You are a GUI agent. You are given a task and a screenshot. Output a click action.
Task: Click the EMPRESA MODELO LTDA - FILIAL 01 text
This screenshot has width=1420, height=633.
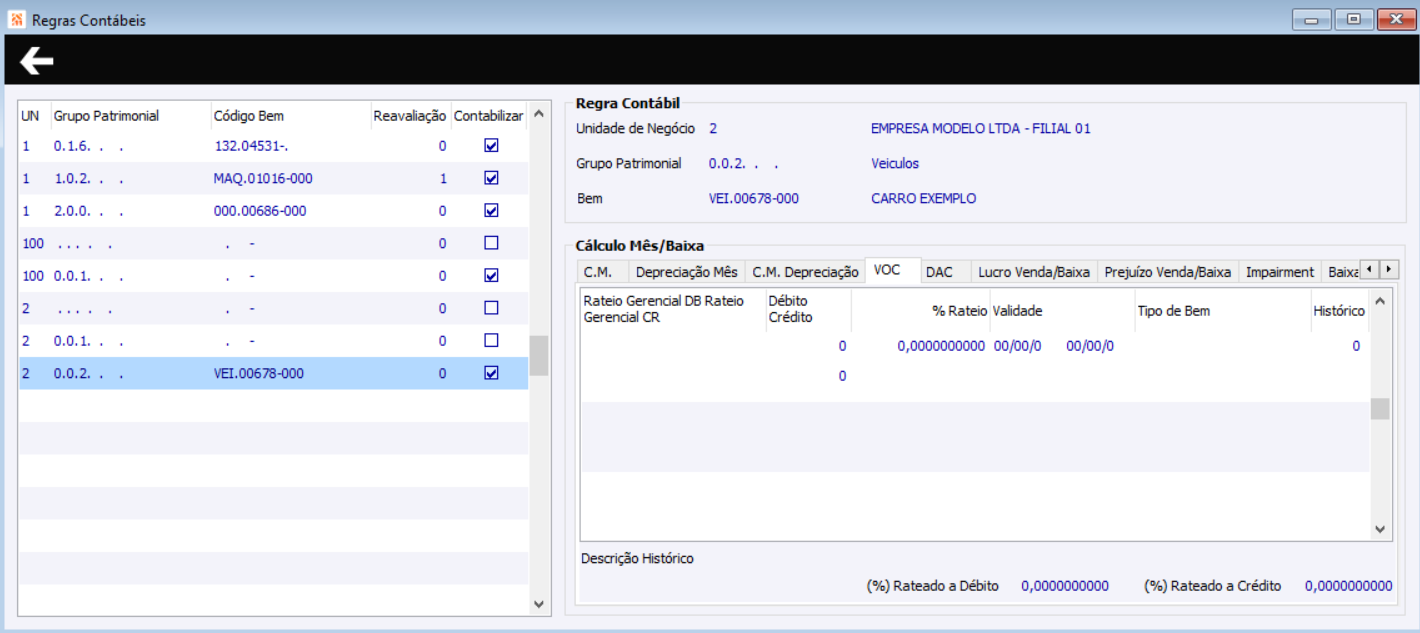coord(981,129)
